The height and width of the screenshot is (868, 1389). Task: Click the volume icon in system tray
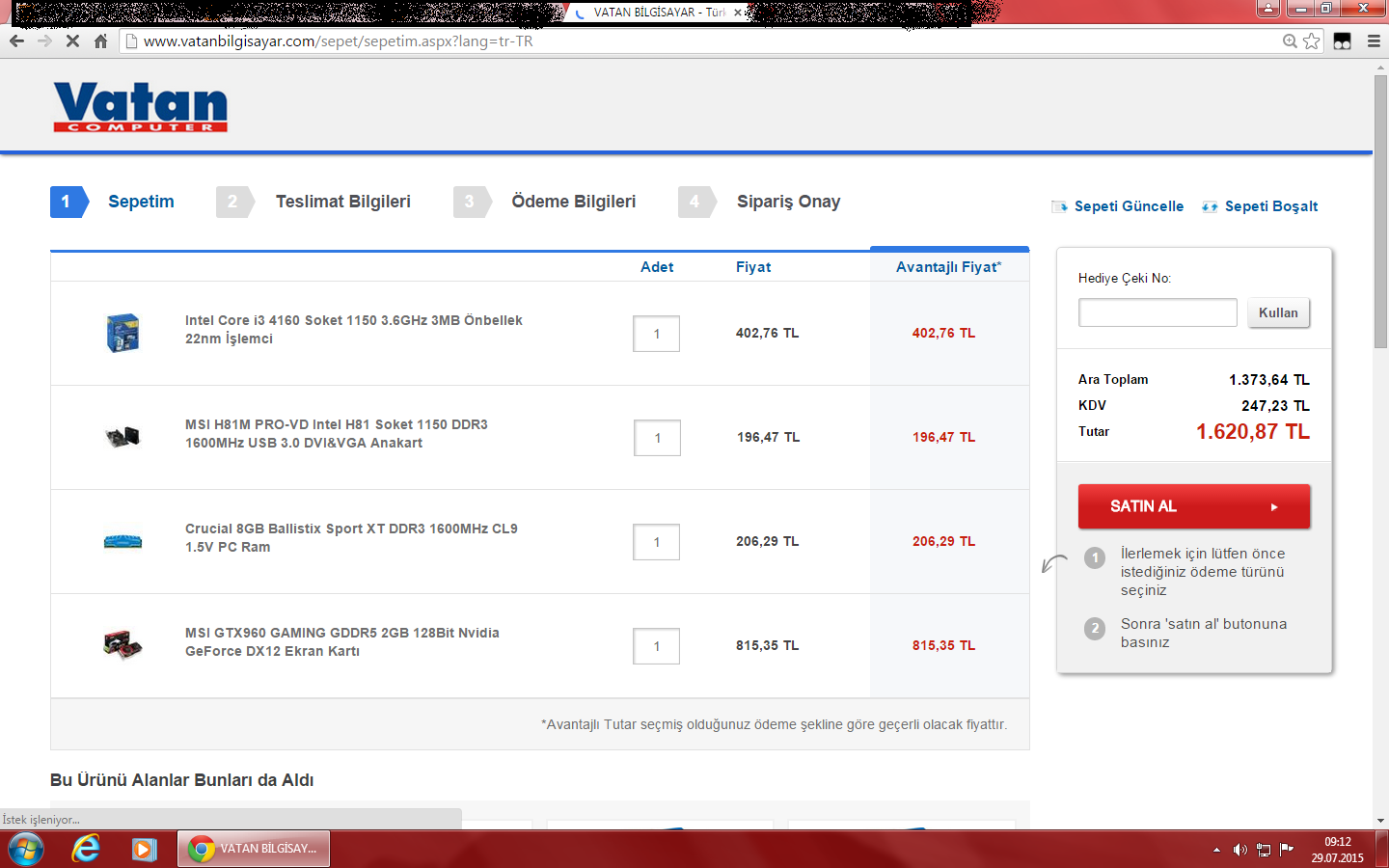[1240, 850]
